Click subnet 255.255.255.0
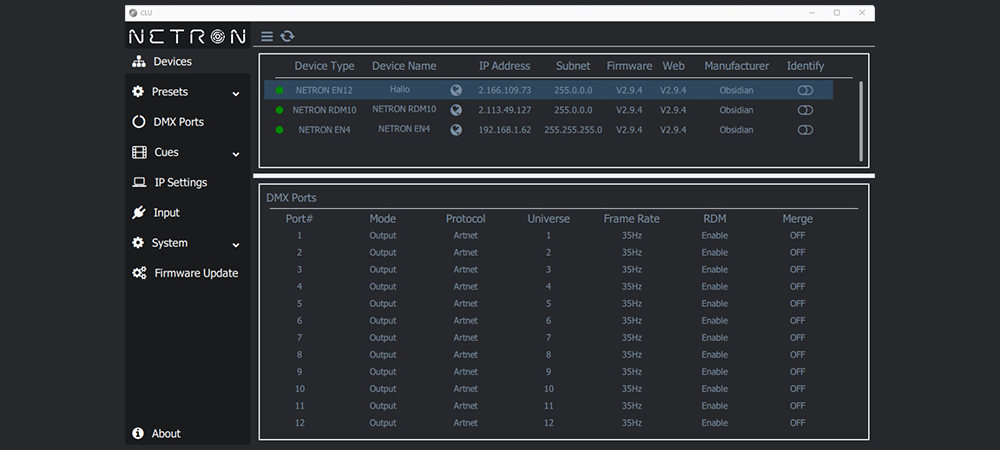Image resolution: width=1000 pixels, height=450 pixels. click(573, 130)
